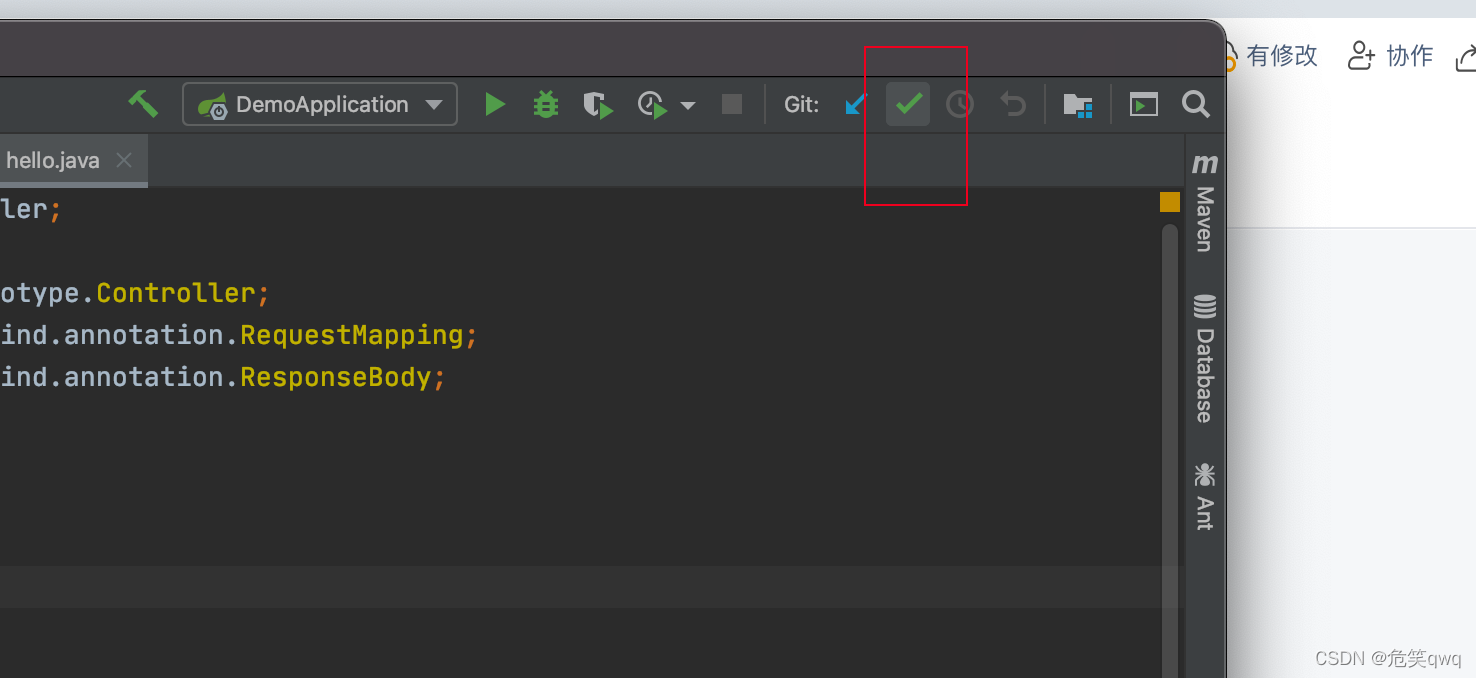Open the Maven tool window
Screen dimensions: 1476x678
(x=1205, y=202)
